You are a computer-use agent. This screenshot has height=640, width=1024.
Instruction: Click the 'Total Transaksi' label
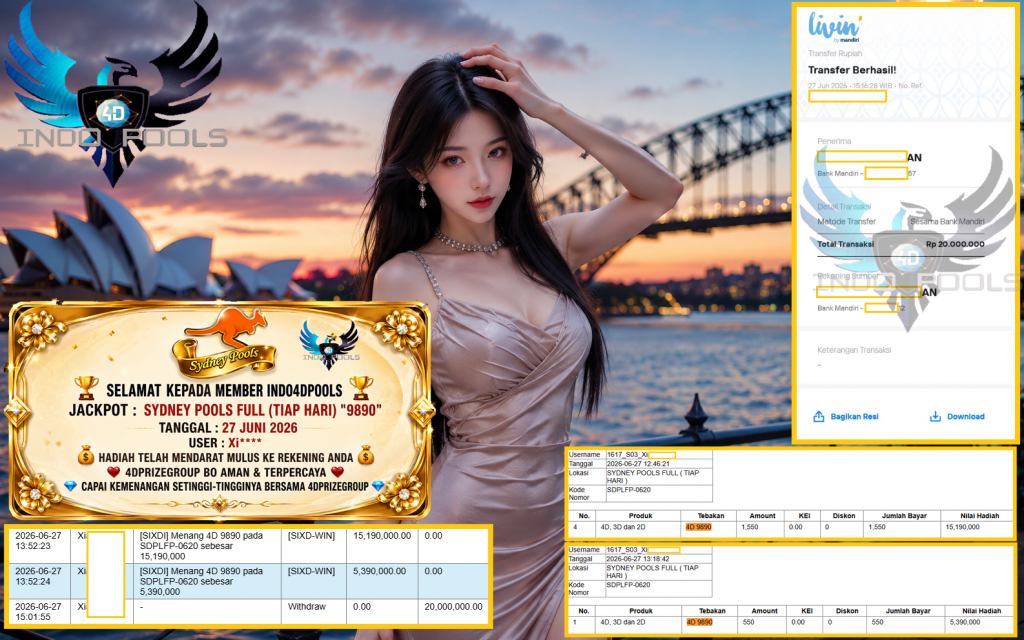pos(845,244)
